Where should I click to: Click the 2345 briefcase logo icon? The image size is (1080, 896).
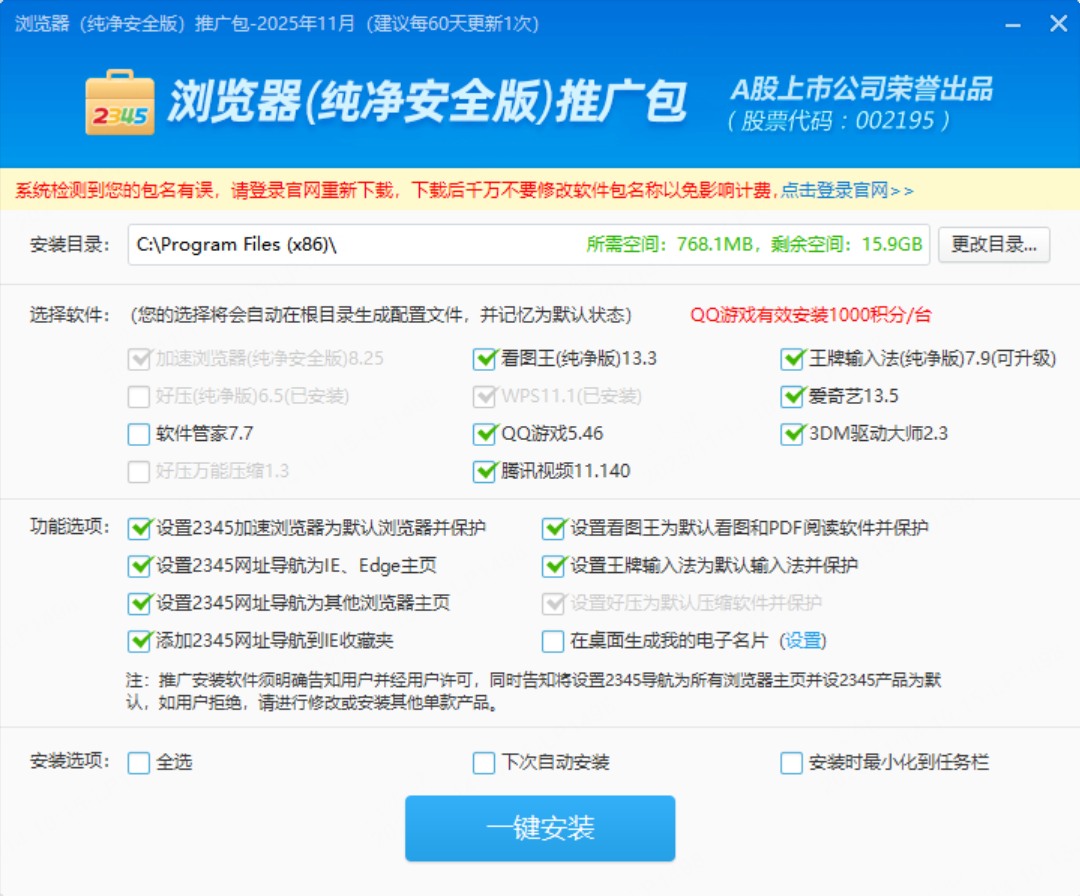(120, 103)
